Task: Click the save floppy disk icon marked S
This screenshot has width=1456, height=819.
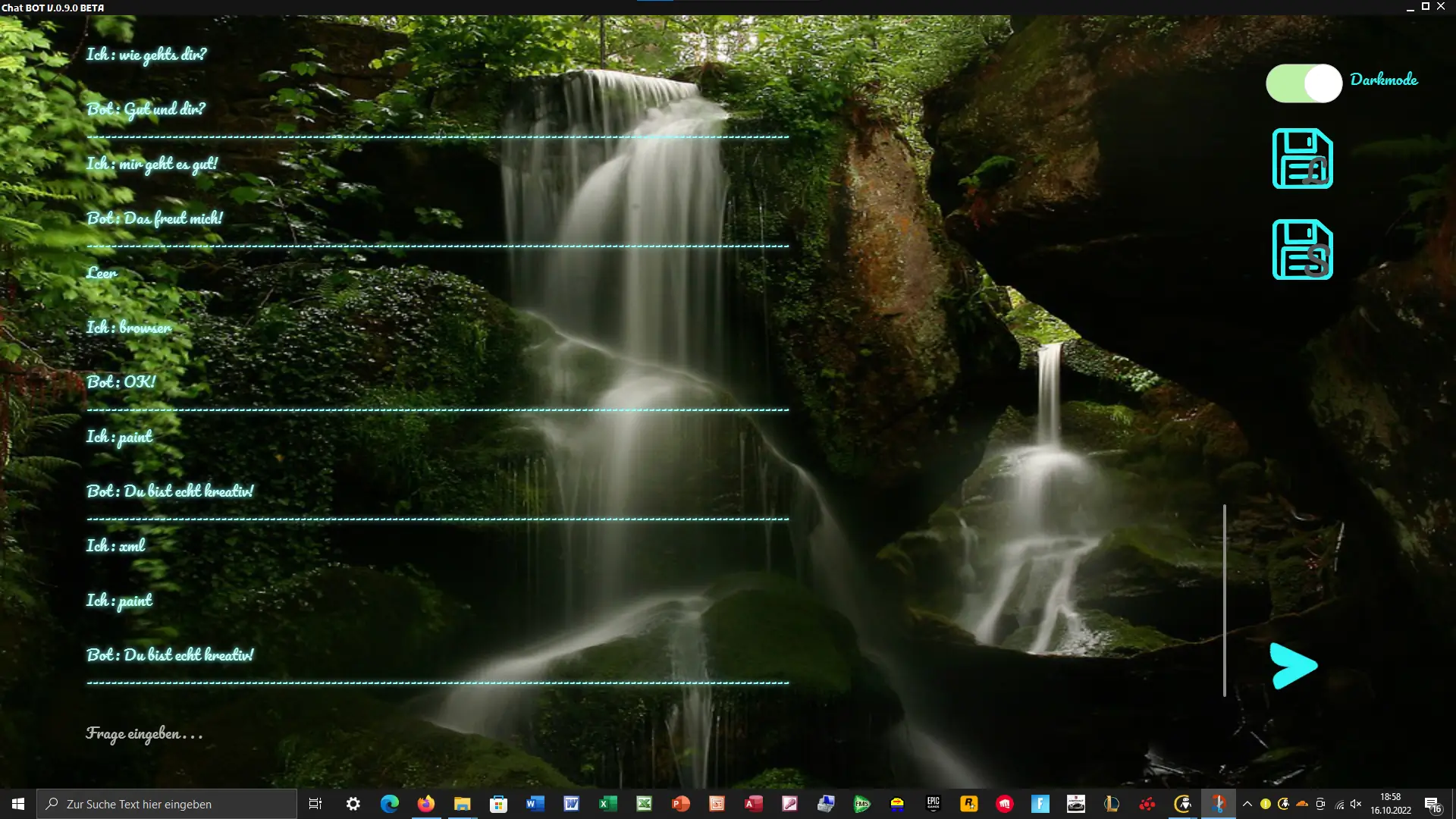Action: point(1302,249)
